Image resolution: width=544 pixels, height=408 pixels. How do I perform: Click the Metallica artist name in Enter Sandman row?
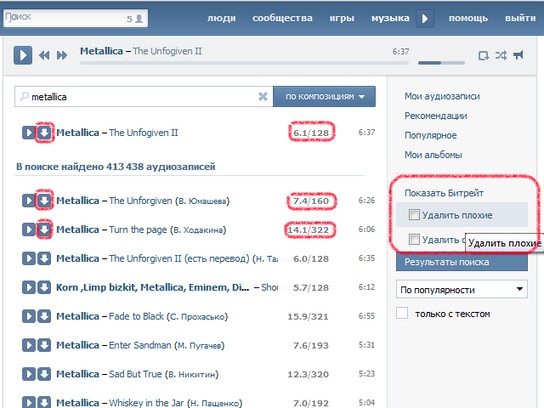tap(78, 345)
